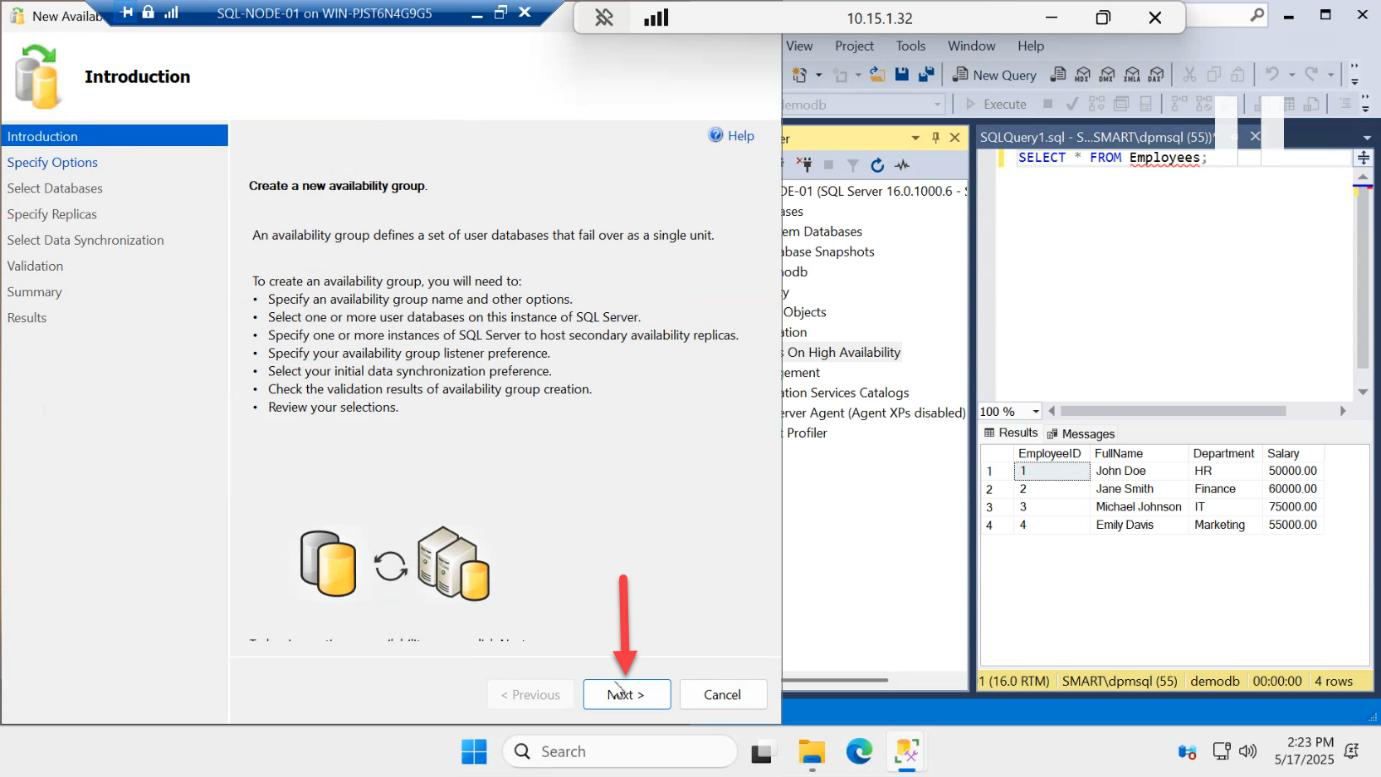Click the Windows Start button on taskbar
The image size is (1381, 777).
click(x=473, y=751)
